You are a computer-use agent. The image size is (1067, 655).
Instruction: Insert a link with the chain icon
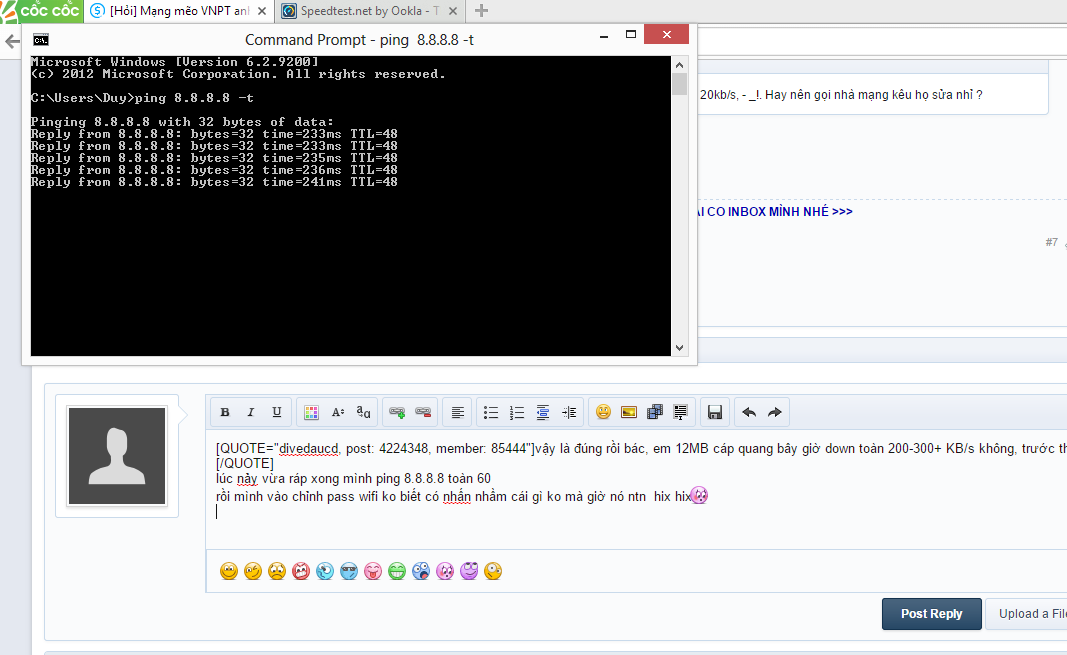pyautogui.click(x=397, y=412)
